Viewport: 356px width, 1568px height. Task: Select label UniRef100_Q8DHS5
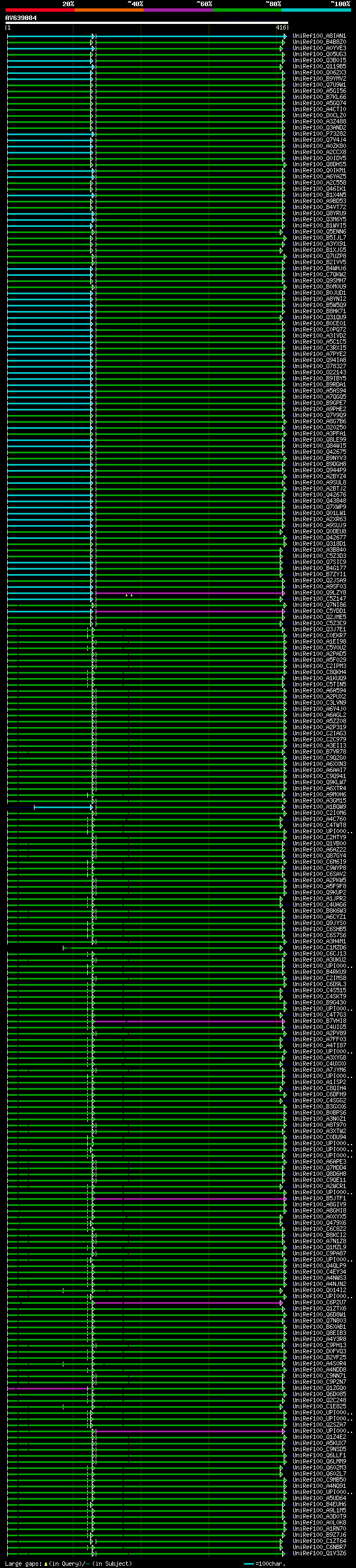point(319,164)
